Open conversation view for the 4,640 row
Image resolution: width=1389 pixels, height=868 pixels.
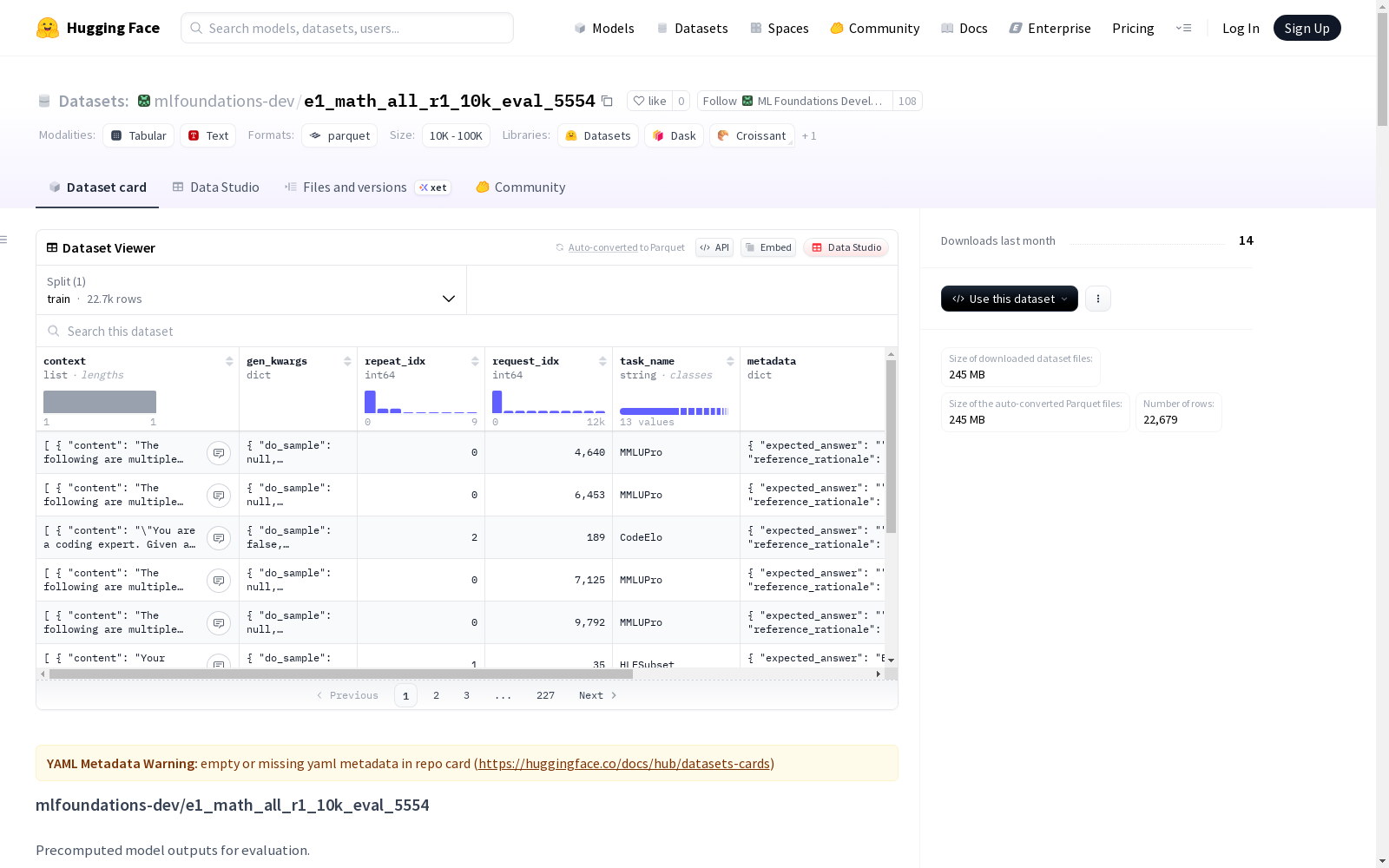pos(219,453)
